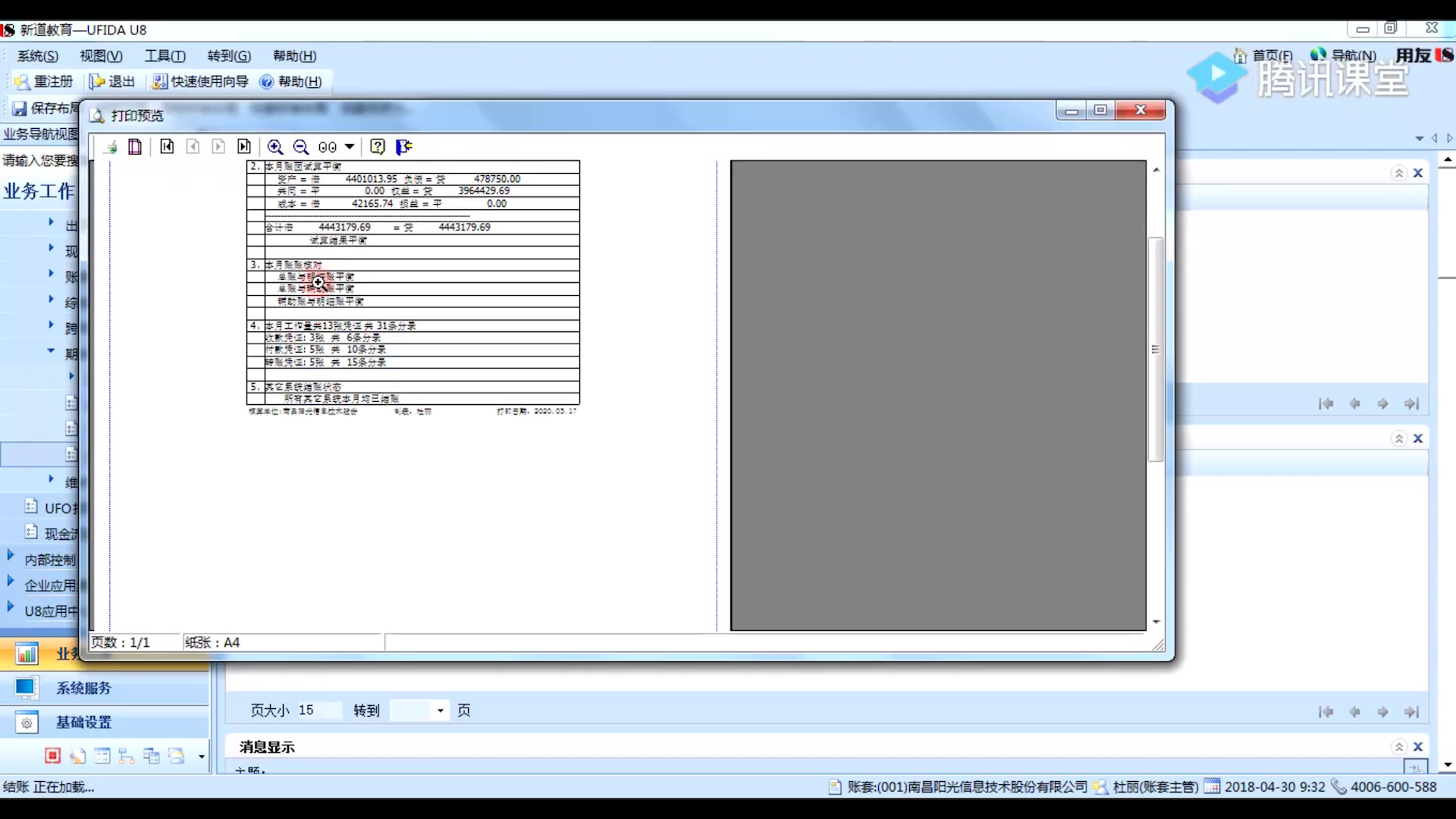The image size is (1456, 819).
Task: Jump to last page in print preview
Action: tap(244, 147)
